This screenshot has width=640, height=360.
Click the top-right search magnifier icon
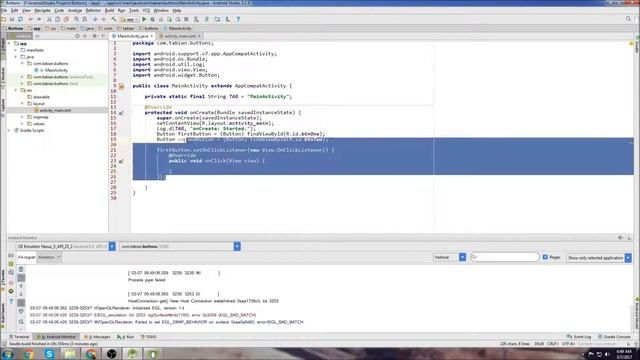tap(628, 19)
